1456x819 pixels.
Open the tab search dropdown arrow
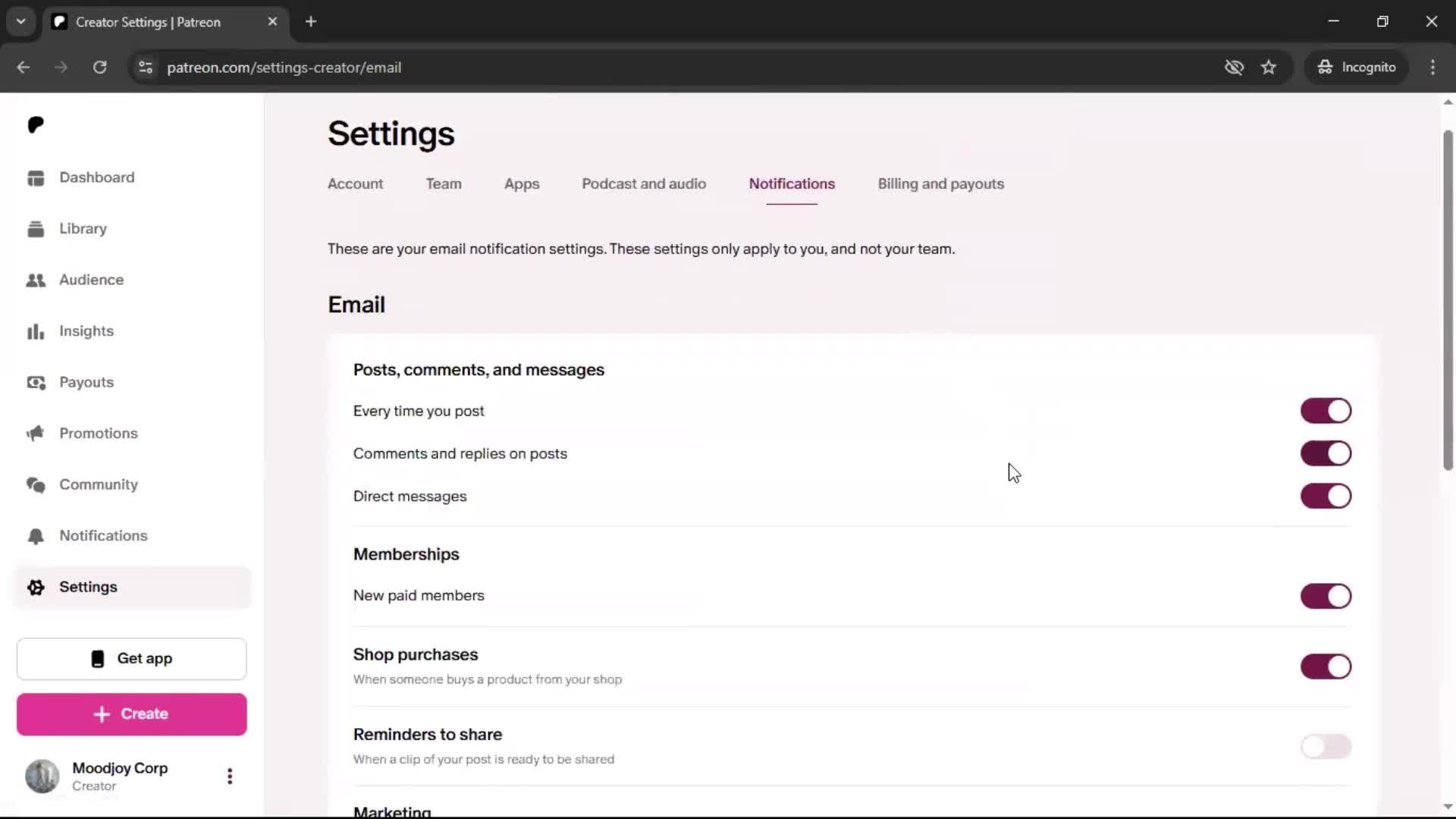point(21,22)
